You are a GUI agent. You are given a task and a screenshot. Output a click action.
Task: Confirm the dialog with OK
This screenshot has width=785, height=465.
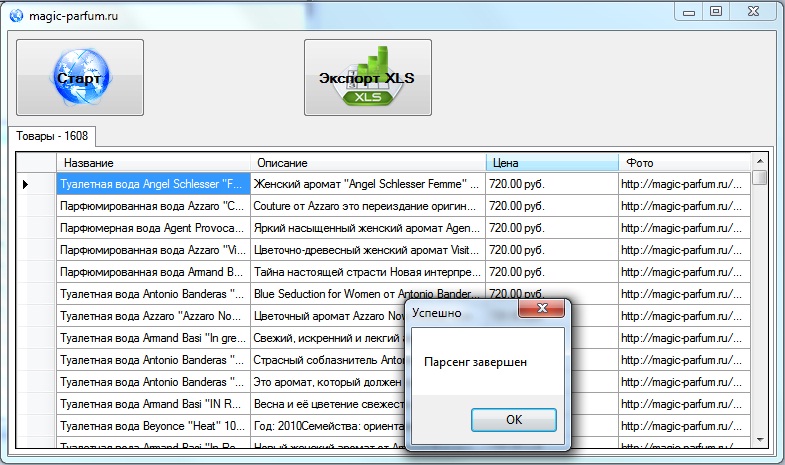[514, 419]
